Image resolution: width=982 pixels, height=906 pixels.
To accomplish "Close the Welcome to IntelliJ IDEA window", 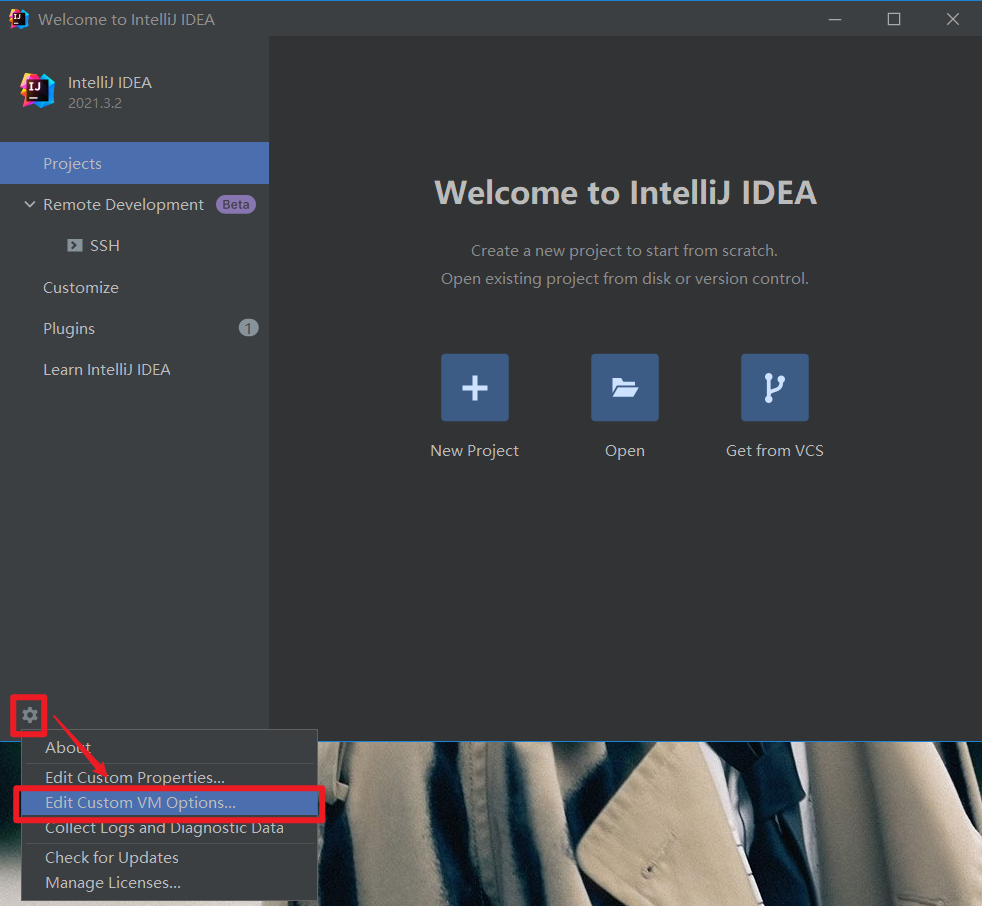I will 953,19.
